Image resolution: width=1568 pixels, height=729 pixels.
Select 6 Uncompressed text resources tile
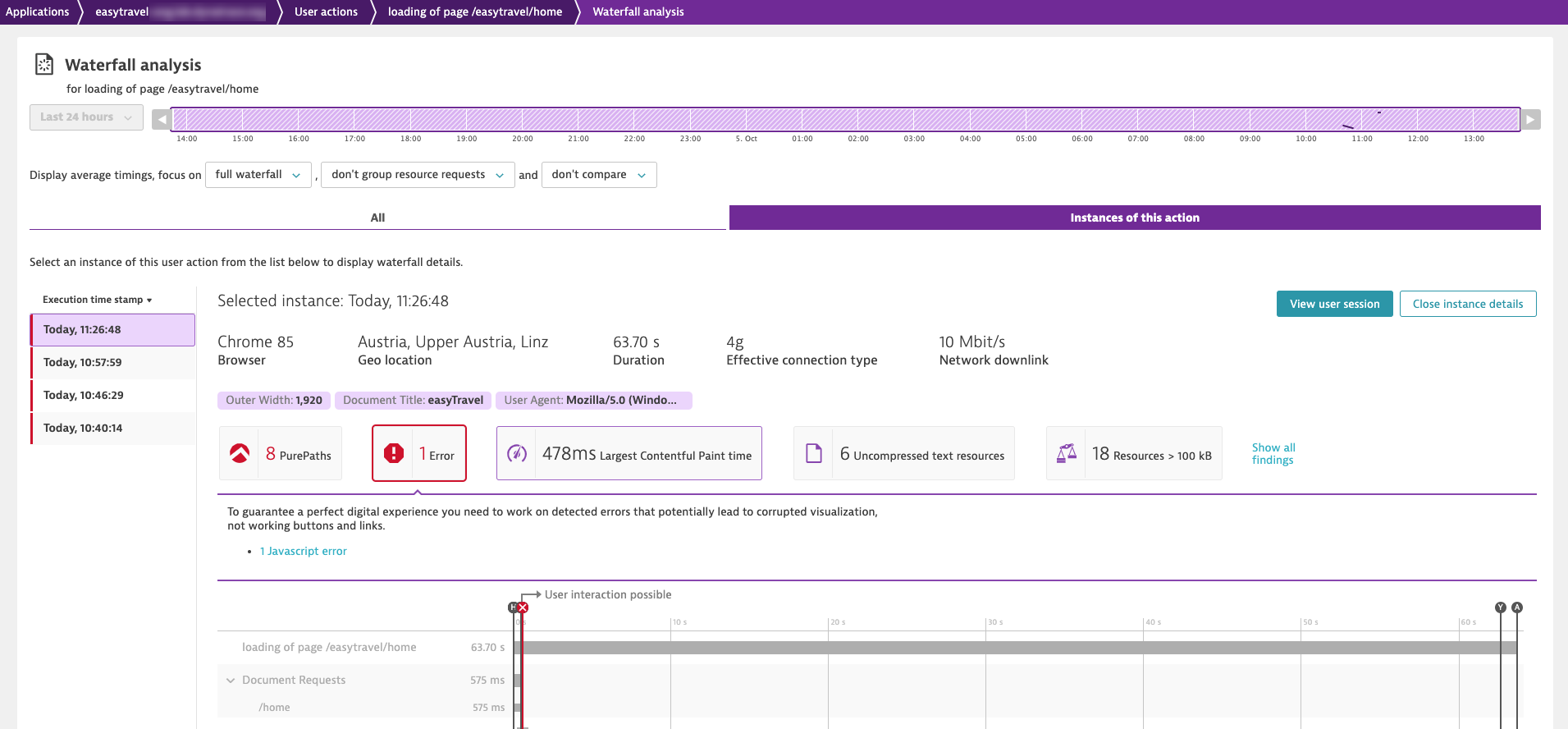click(904, 453)
